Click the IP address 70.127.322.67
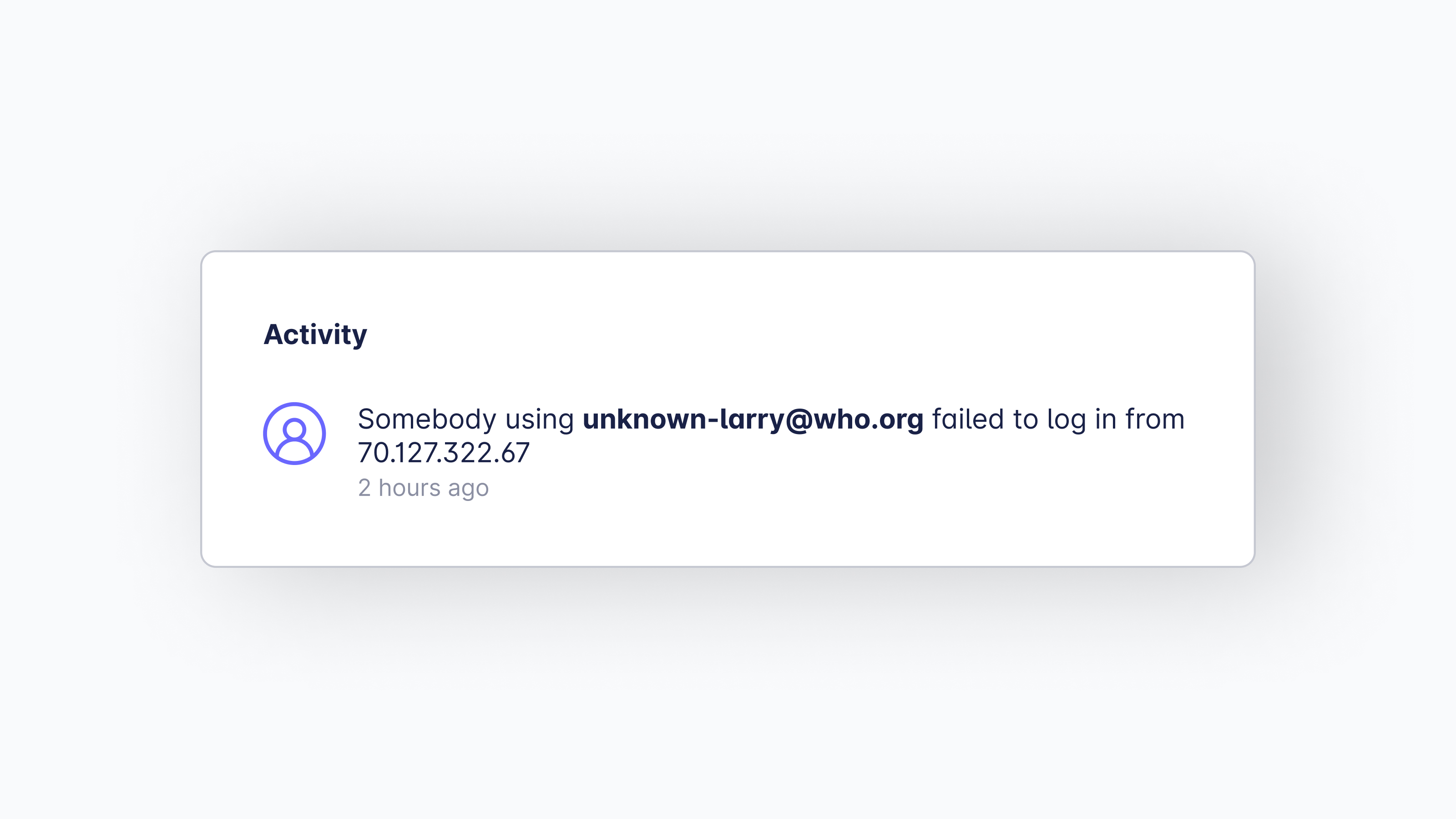Image resolution: width=1456 pixels, height=819 pixels. (444, 453)
